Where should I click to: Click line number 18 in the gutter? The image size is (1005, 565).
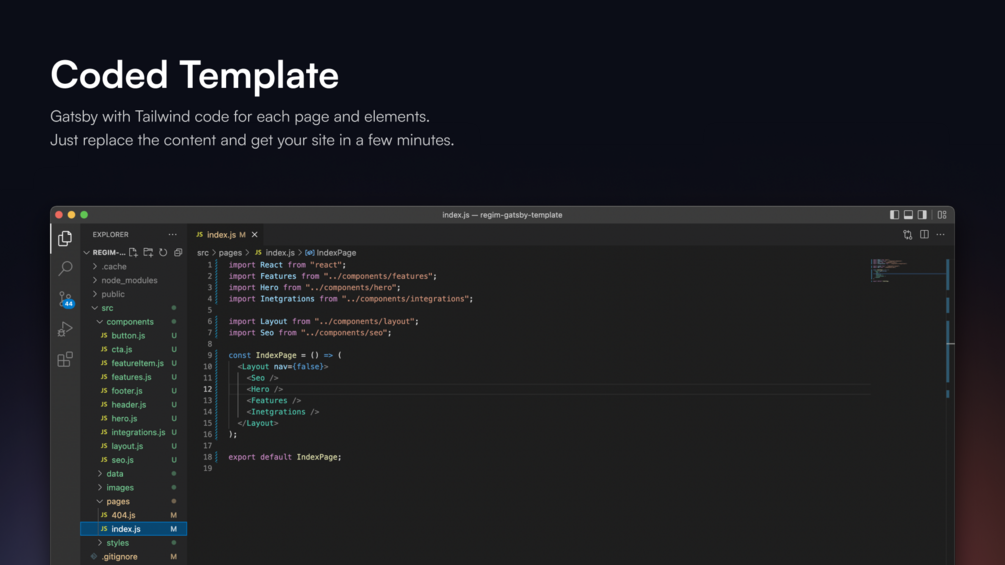(x=208, y=457)
